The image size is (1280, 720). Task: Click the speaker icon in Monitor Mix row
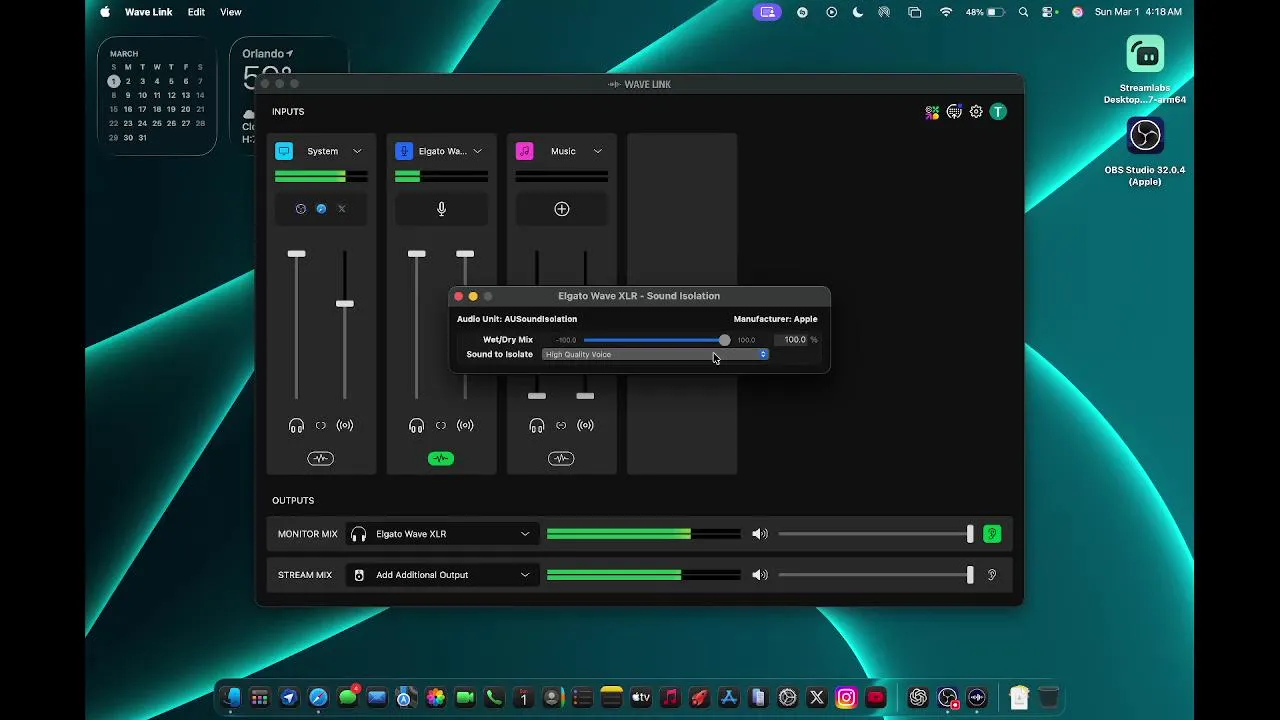coord(760,534)
